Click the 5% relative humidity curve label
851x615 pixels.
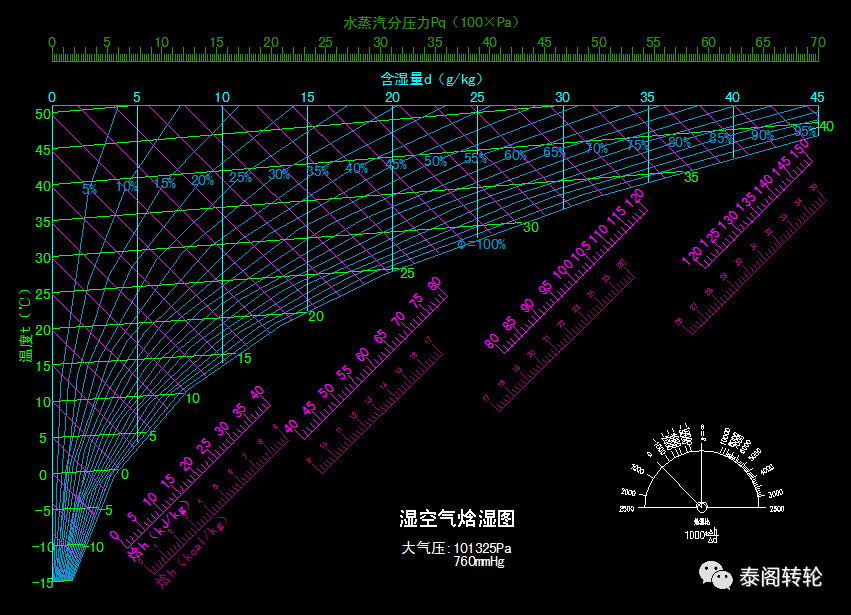(x=90, y=189)
